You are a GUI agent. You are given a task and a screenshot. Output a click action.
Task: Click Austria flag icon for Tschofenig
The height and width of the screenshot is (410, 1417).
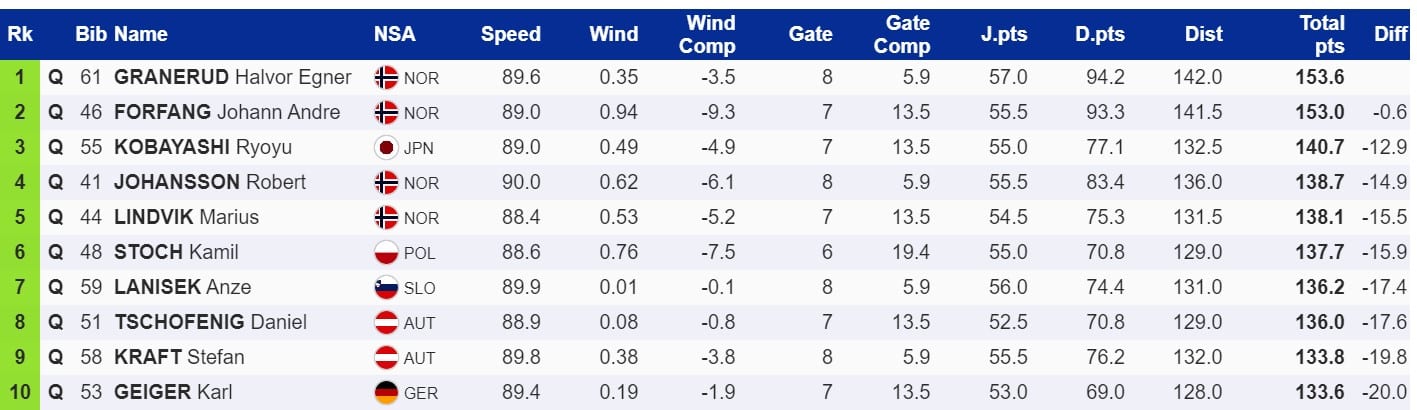386,323
